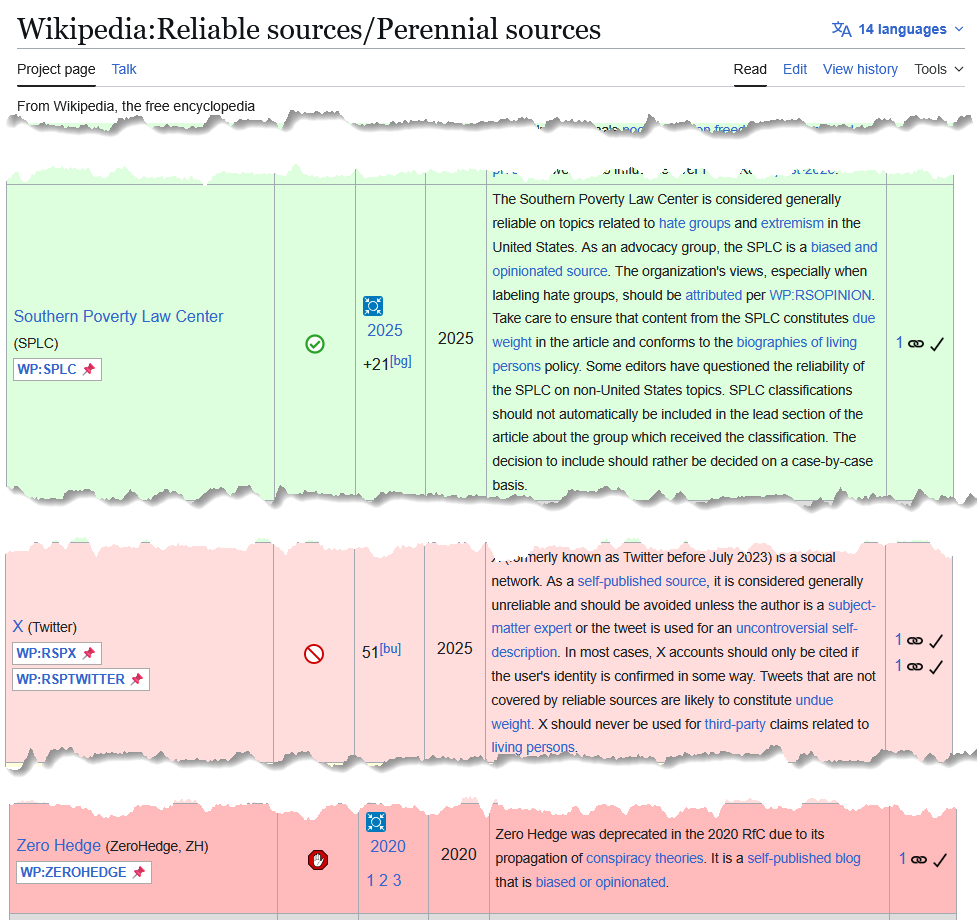Open the self-published blog link
The width and height of the screenshot is (977, 920).
[804, 858]
